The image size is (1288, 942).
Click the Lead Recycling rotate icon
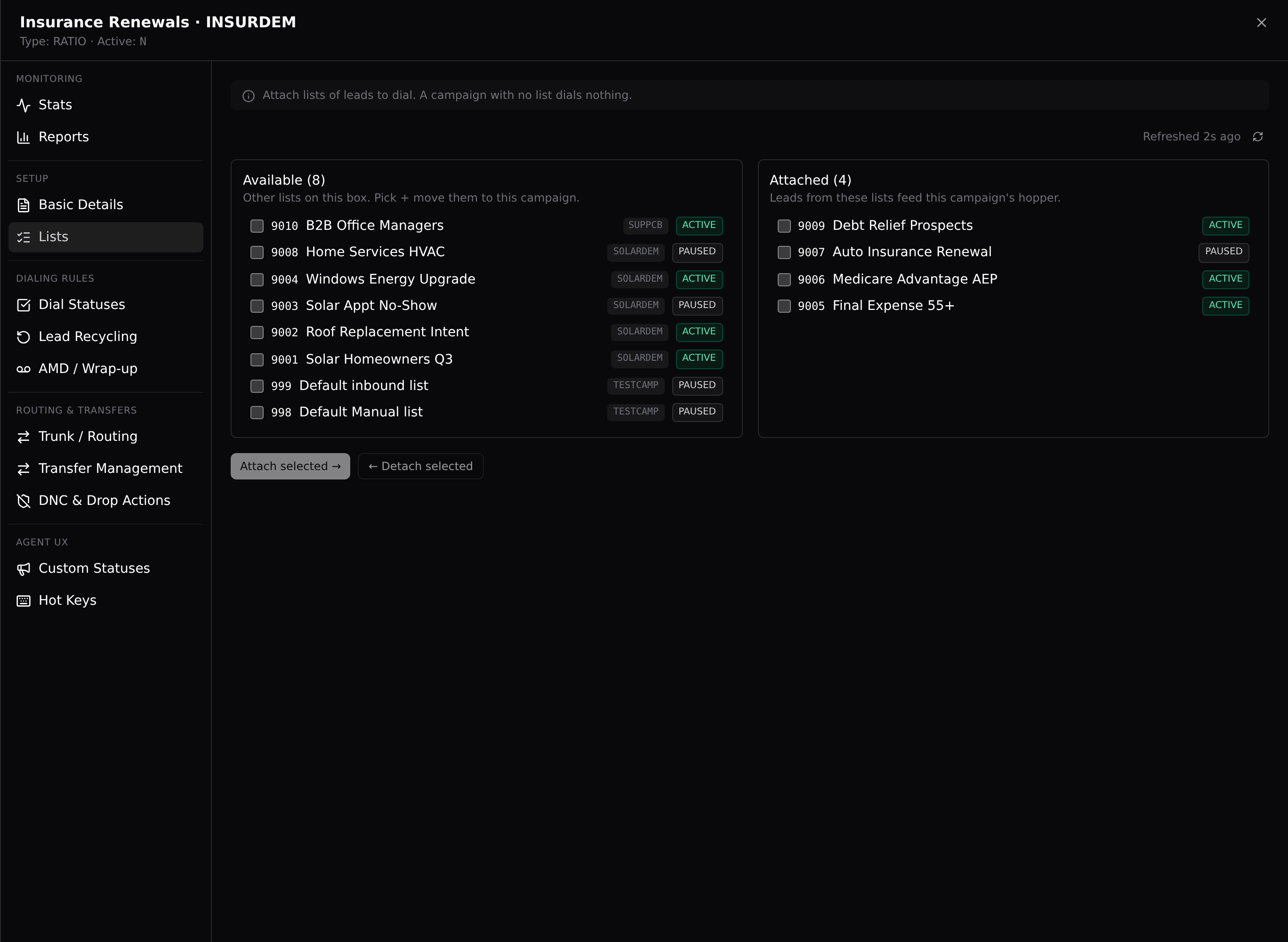(x=24, y=337)
